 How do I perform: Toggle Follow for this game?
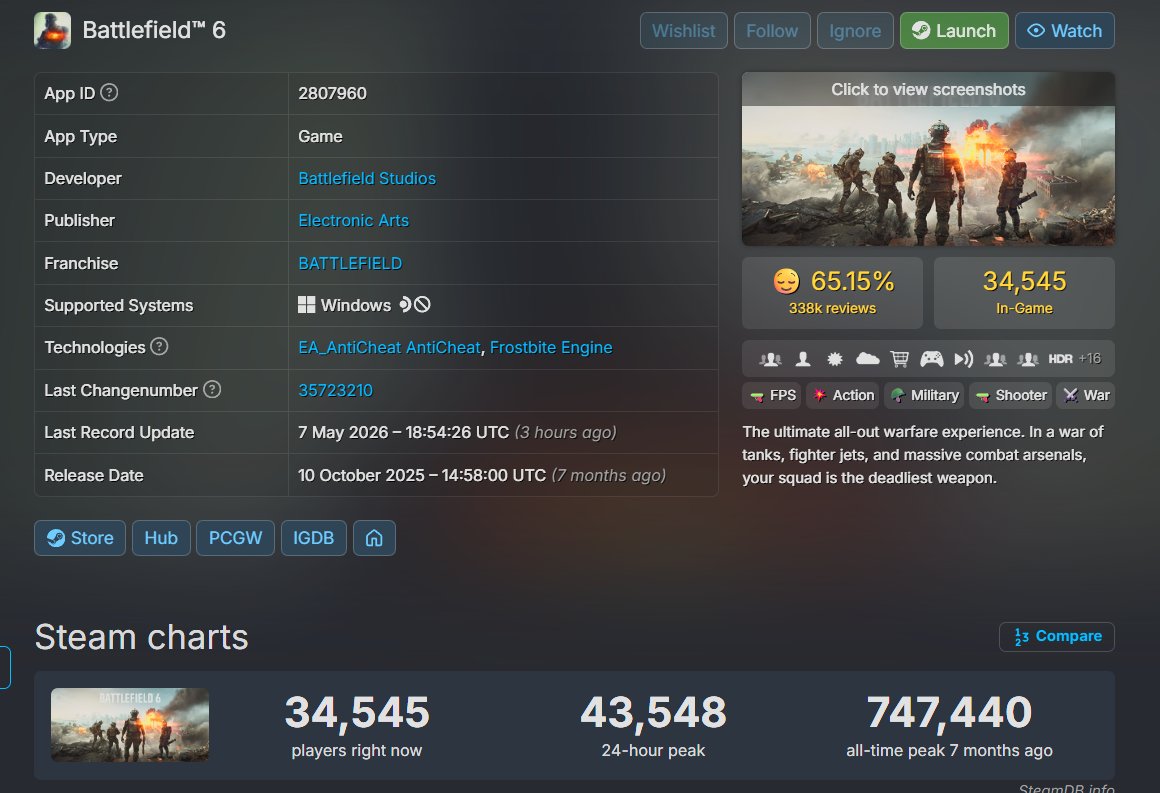[772, 30]
